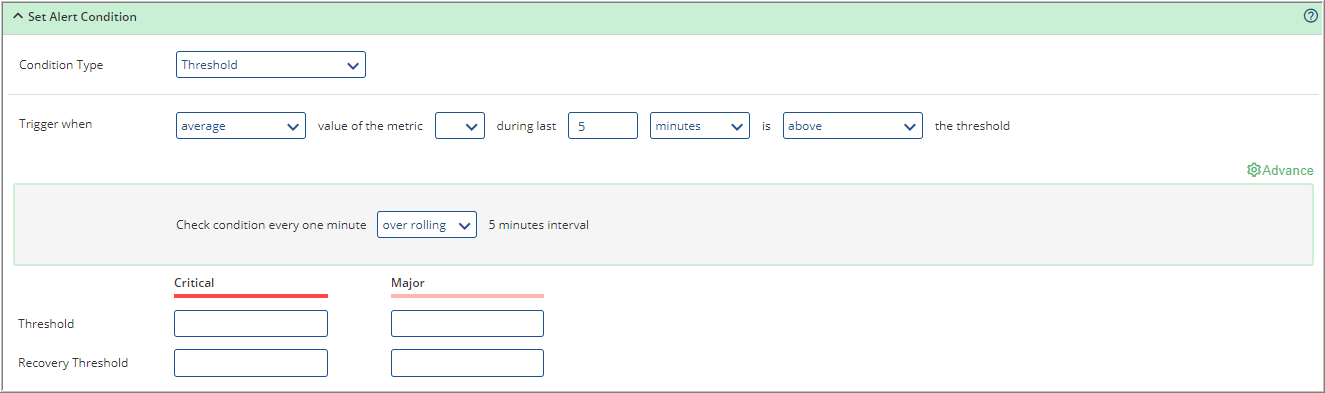
Task: Open the above comparison dropdown
Action: click(853, 126)
